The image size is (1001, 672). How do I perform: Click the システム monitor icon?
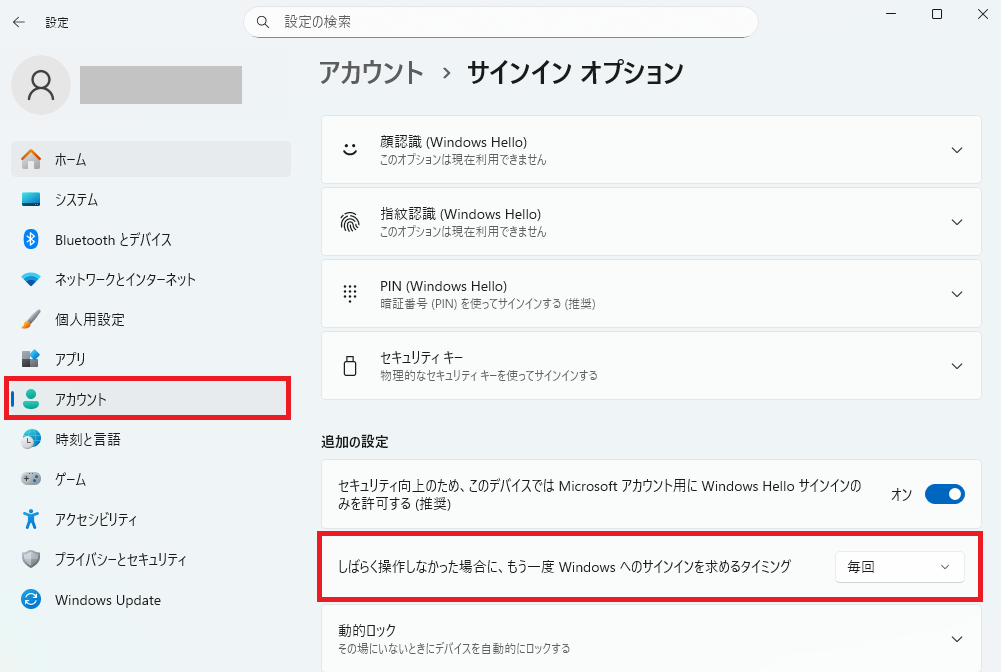pos(31,199)
